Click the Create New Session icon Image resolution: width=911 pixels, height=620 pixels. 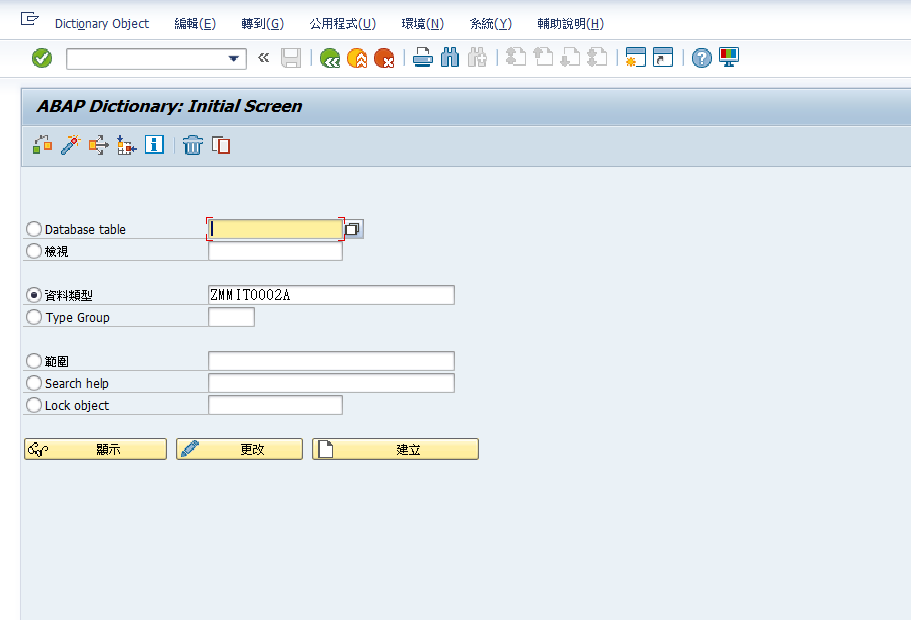tap(636, 57)
